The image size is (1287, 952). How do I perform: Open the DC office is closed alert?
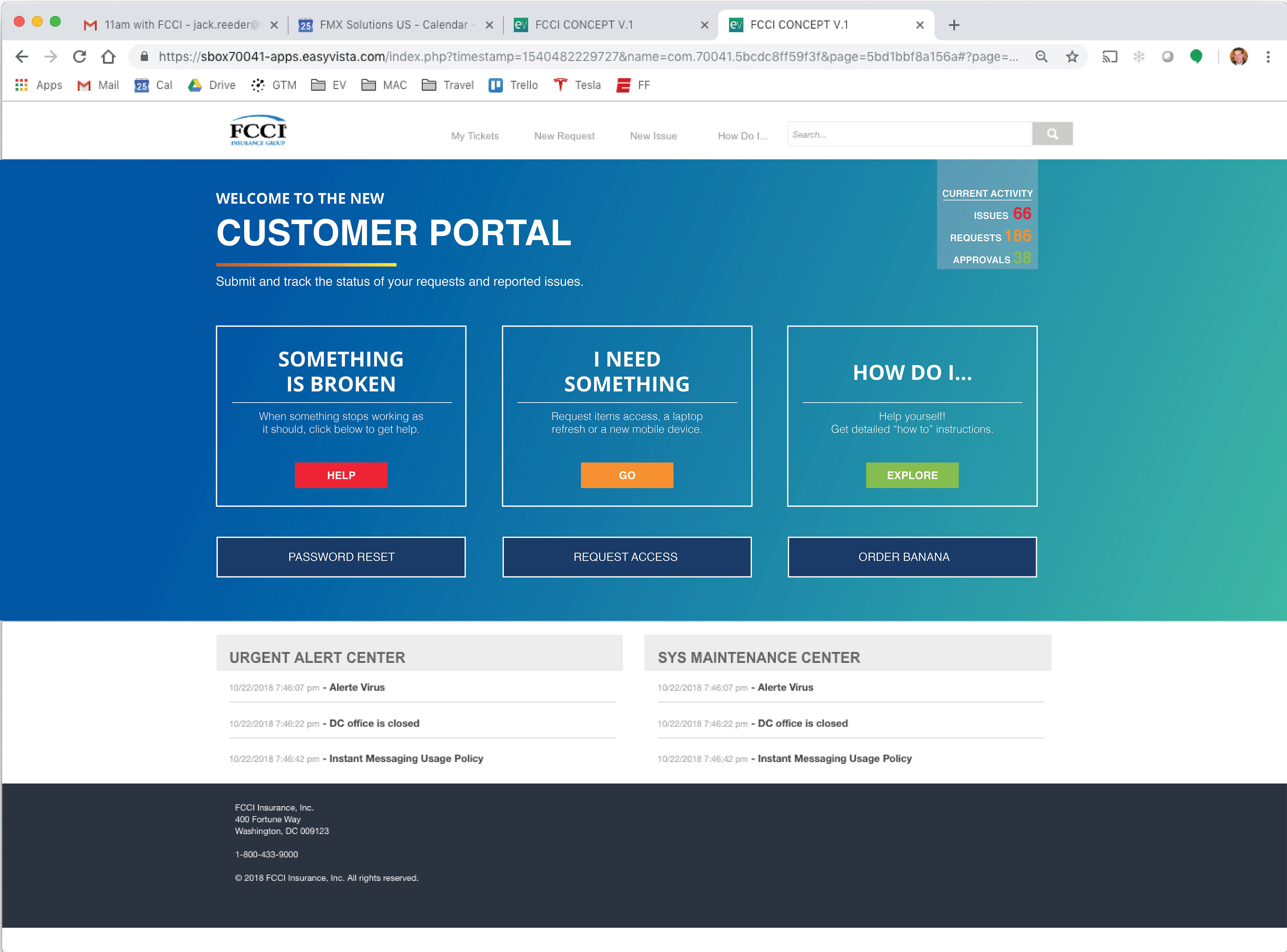tap(374, 723)
